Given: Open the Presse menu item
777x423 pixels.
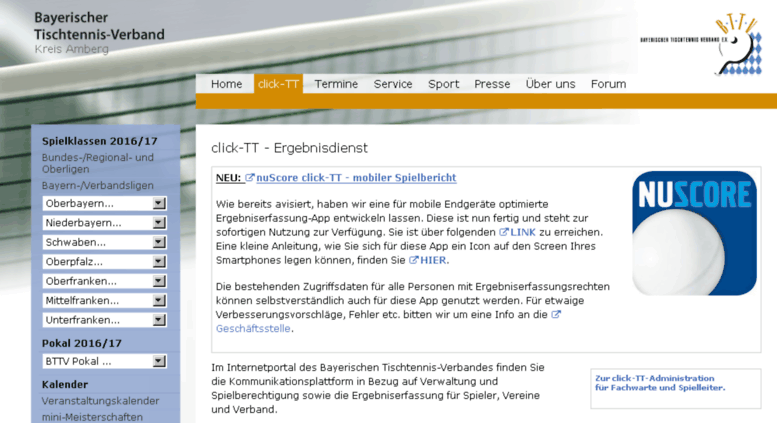Looking at the screenshot, I should coord(492,84).
